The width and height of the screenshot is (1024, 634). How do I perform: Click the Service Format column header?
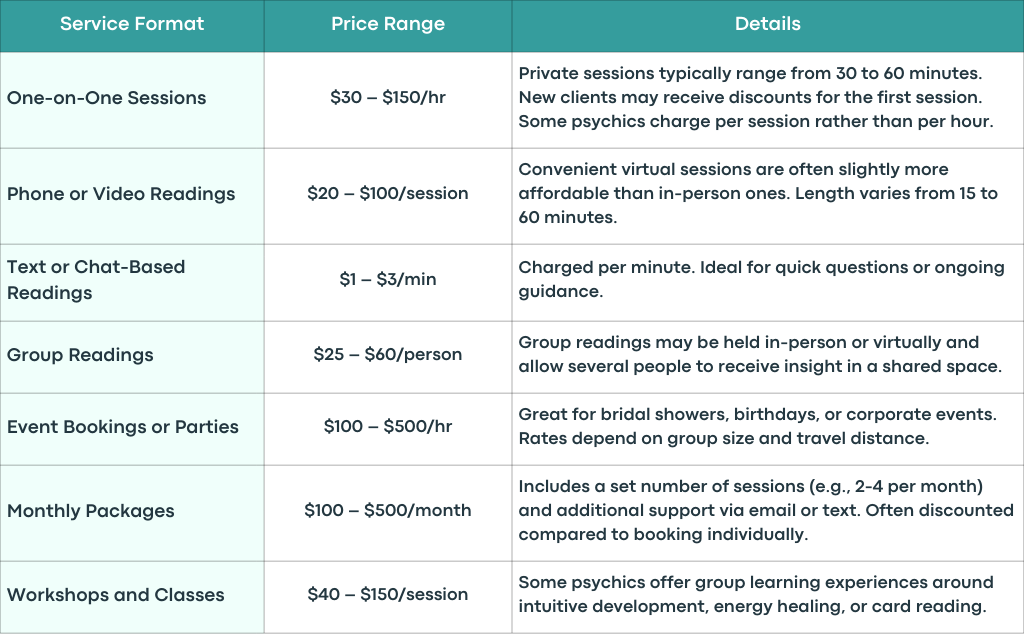(x=132, y=25)
